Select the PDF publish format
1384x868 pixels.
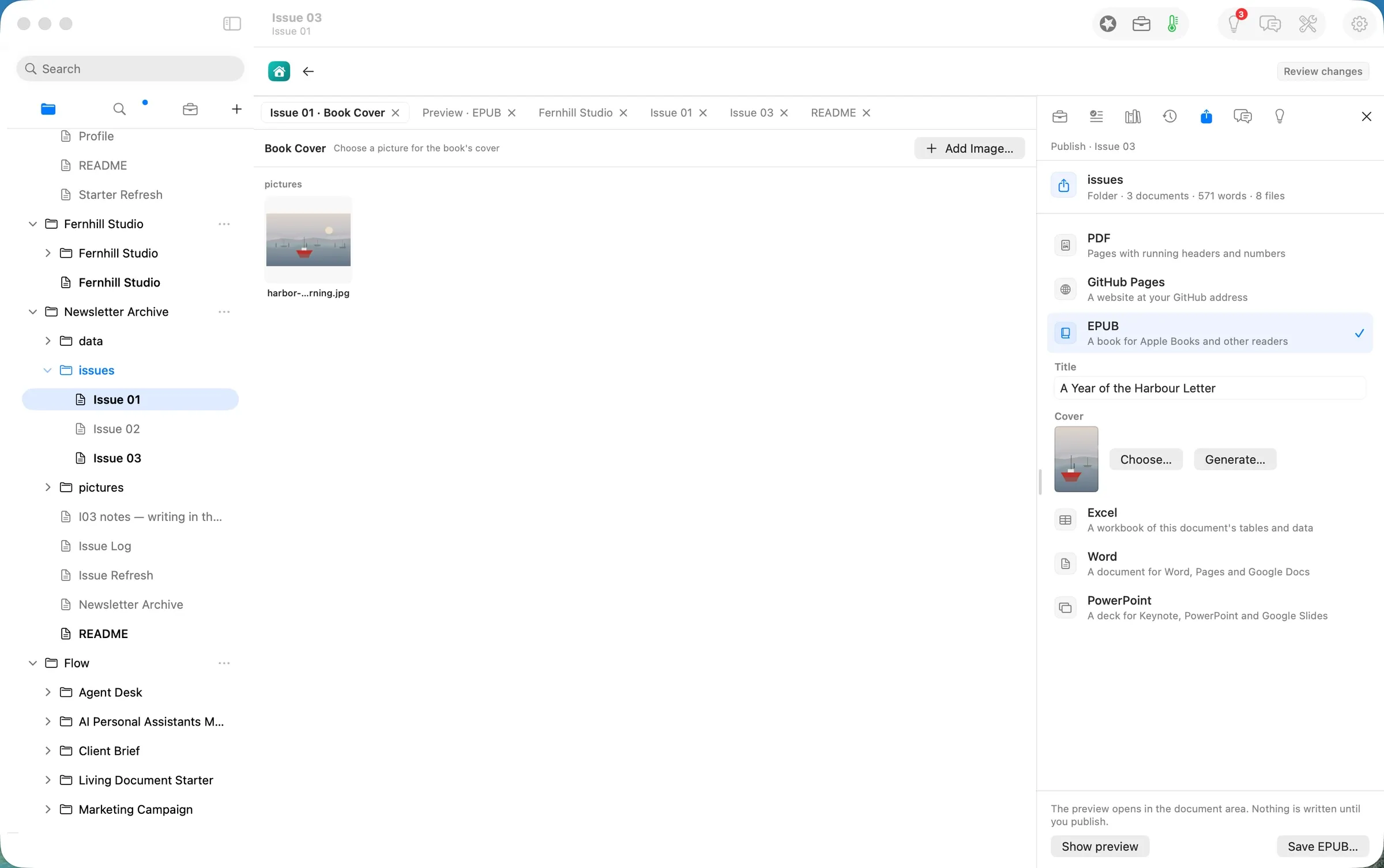(1210, 246)
